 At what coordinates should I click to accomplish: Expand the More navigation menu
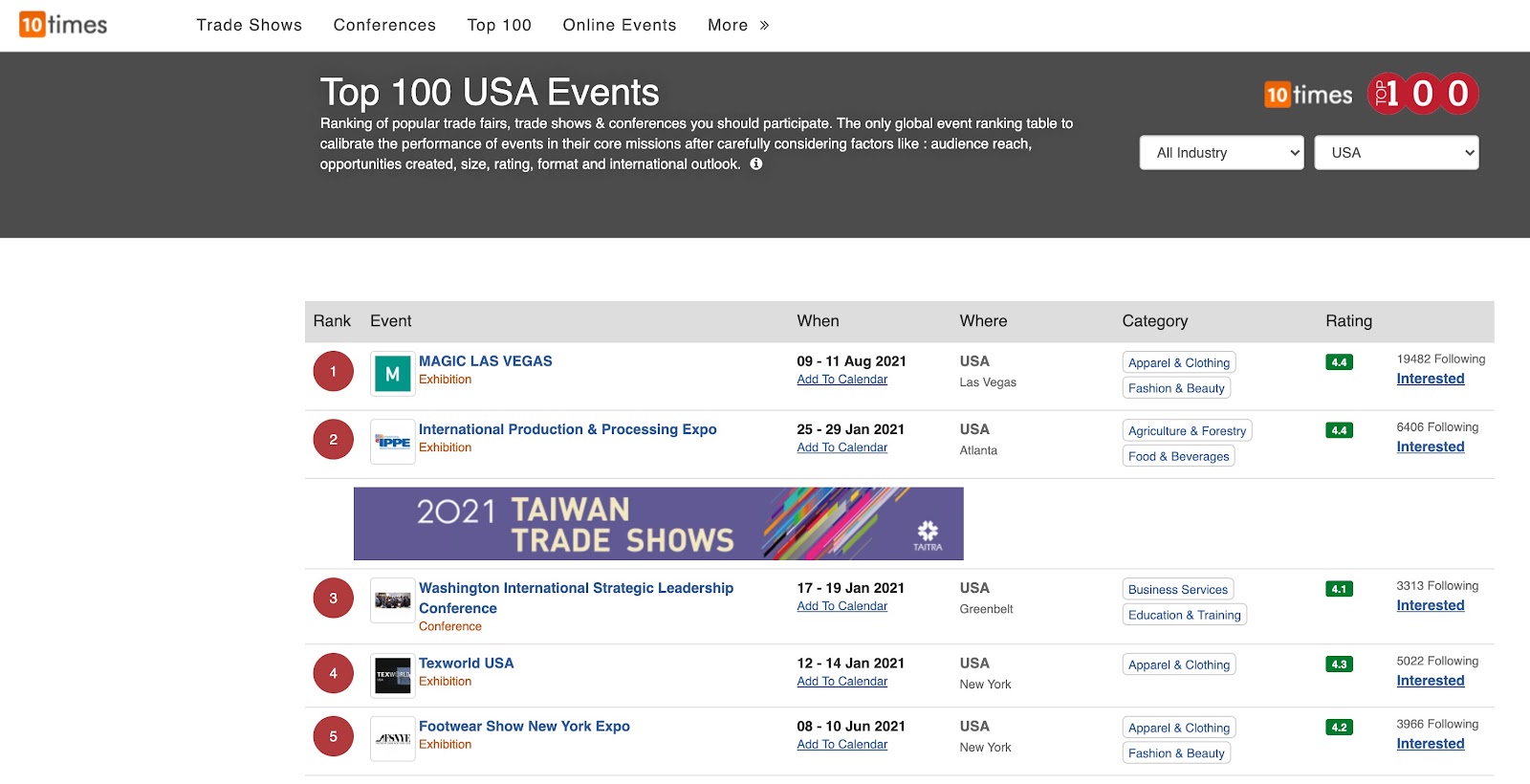tap(738, 26)
